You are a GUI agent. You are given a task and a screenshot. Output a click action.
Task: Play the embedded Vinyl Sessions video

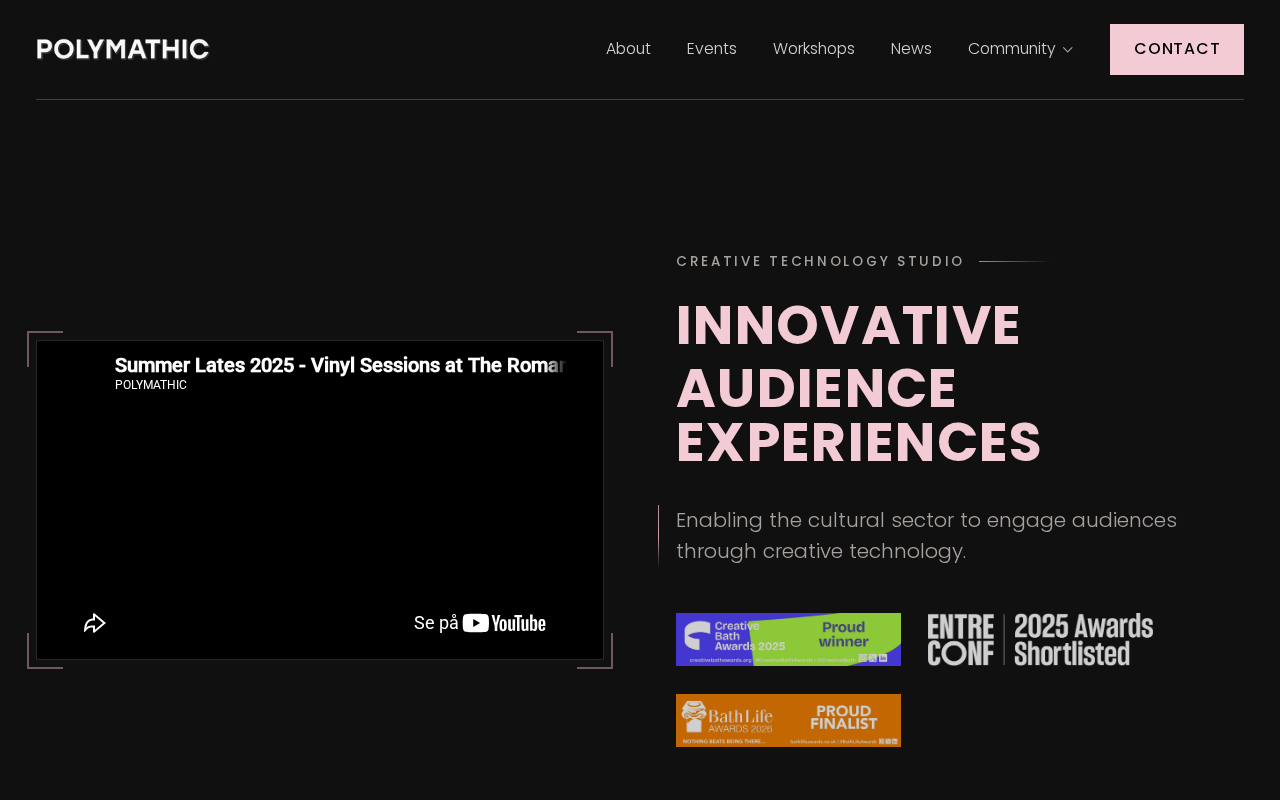point(320,500)
